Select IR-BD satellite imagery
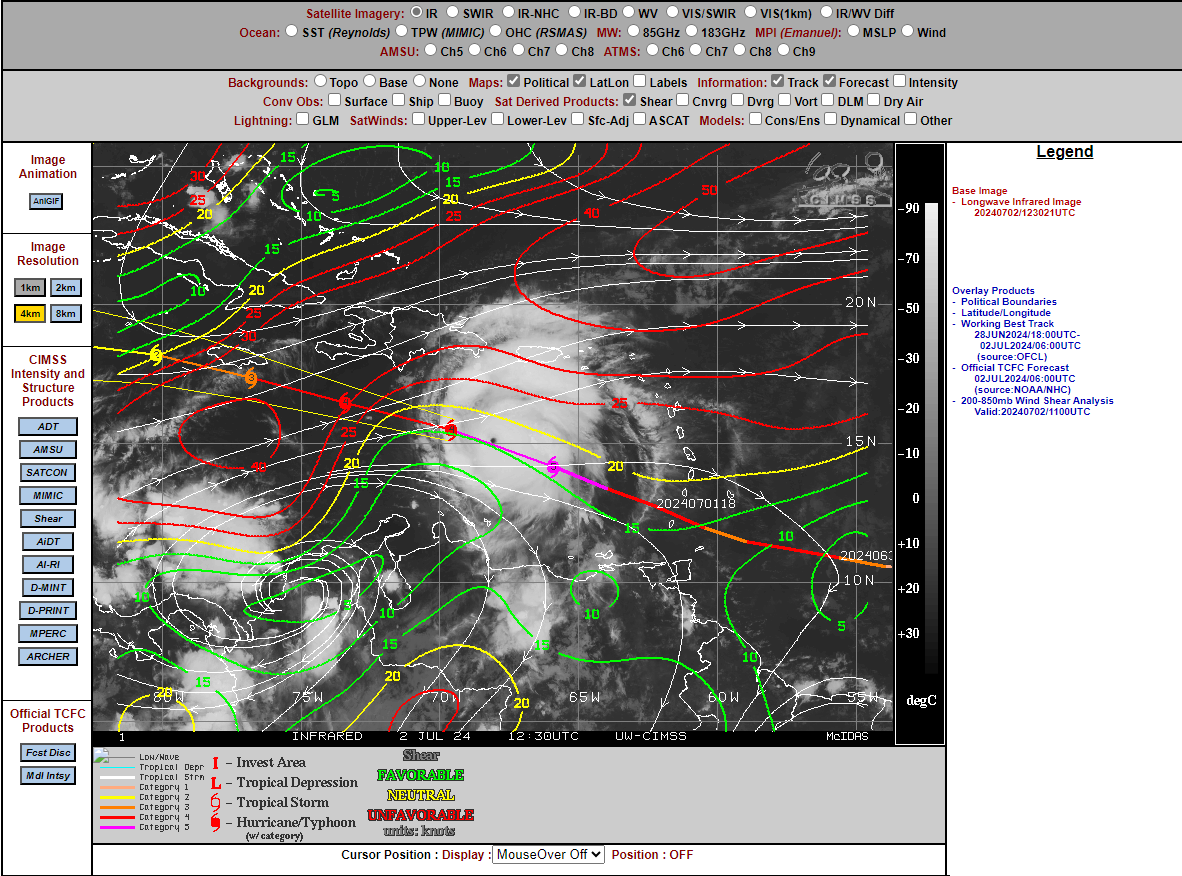This screenshot has height=876, width=1182. (x=574, y=12)
